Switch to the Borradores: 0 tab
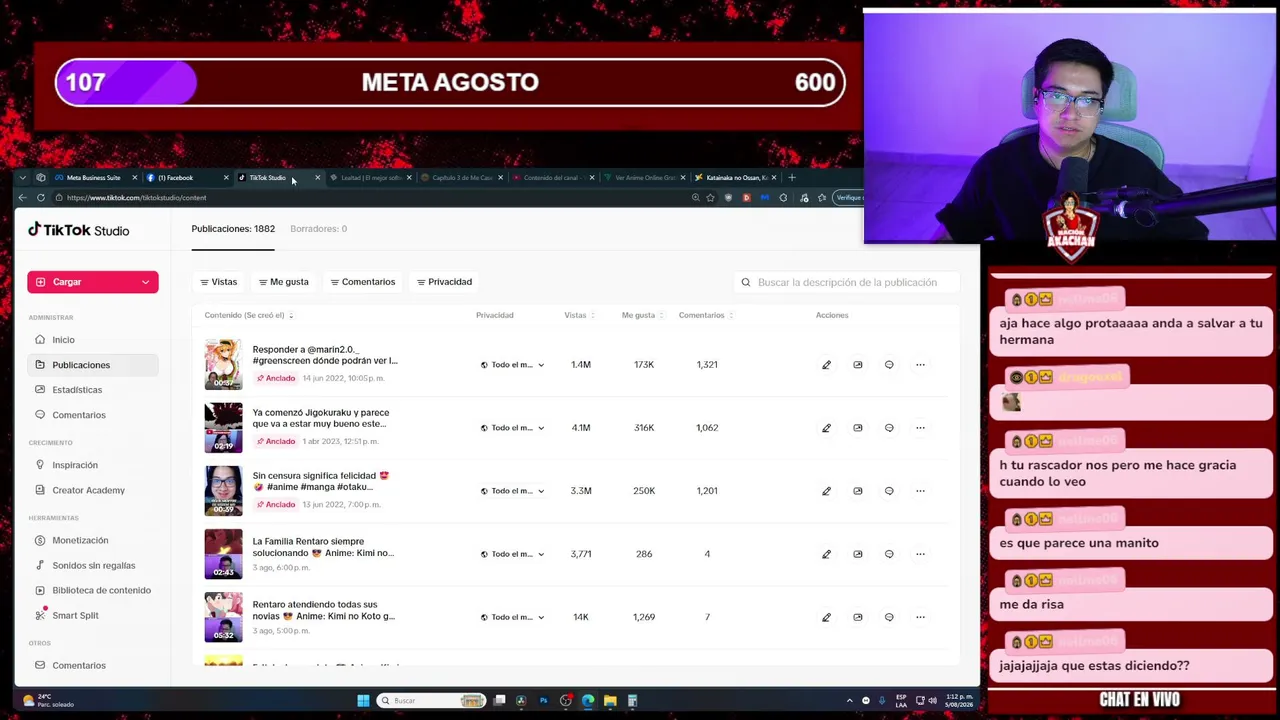The image size is (1280, 720). point(318,229)
